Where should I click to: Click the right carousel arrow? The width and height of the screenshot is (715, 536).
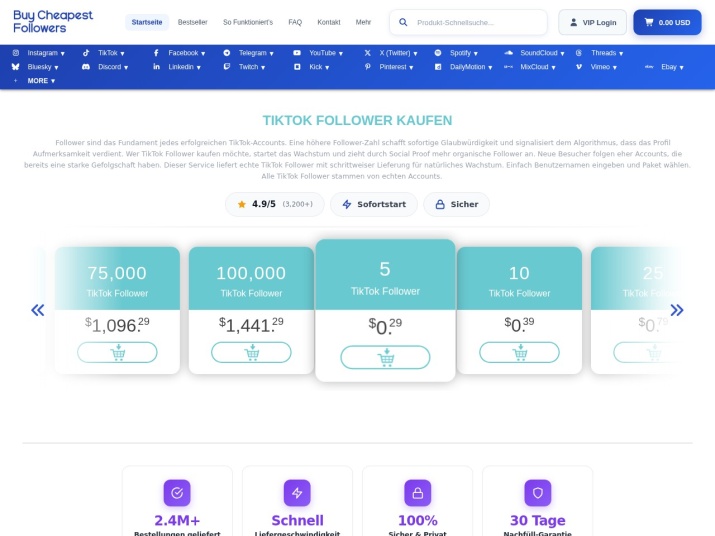click(677, 310)
